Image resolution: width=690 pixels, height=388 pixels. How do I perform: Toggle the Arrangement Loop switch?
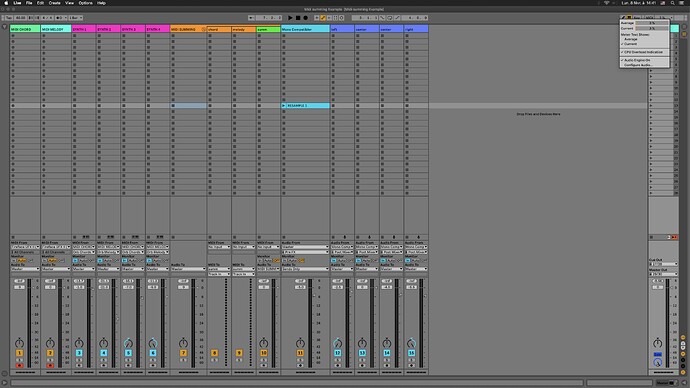tap(389, 18)
